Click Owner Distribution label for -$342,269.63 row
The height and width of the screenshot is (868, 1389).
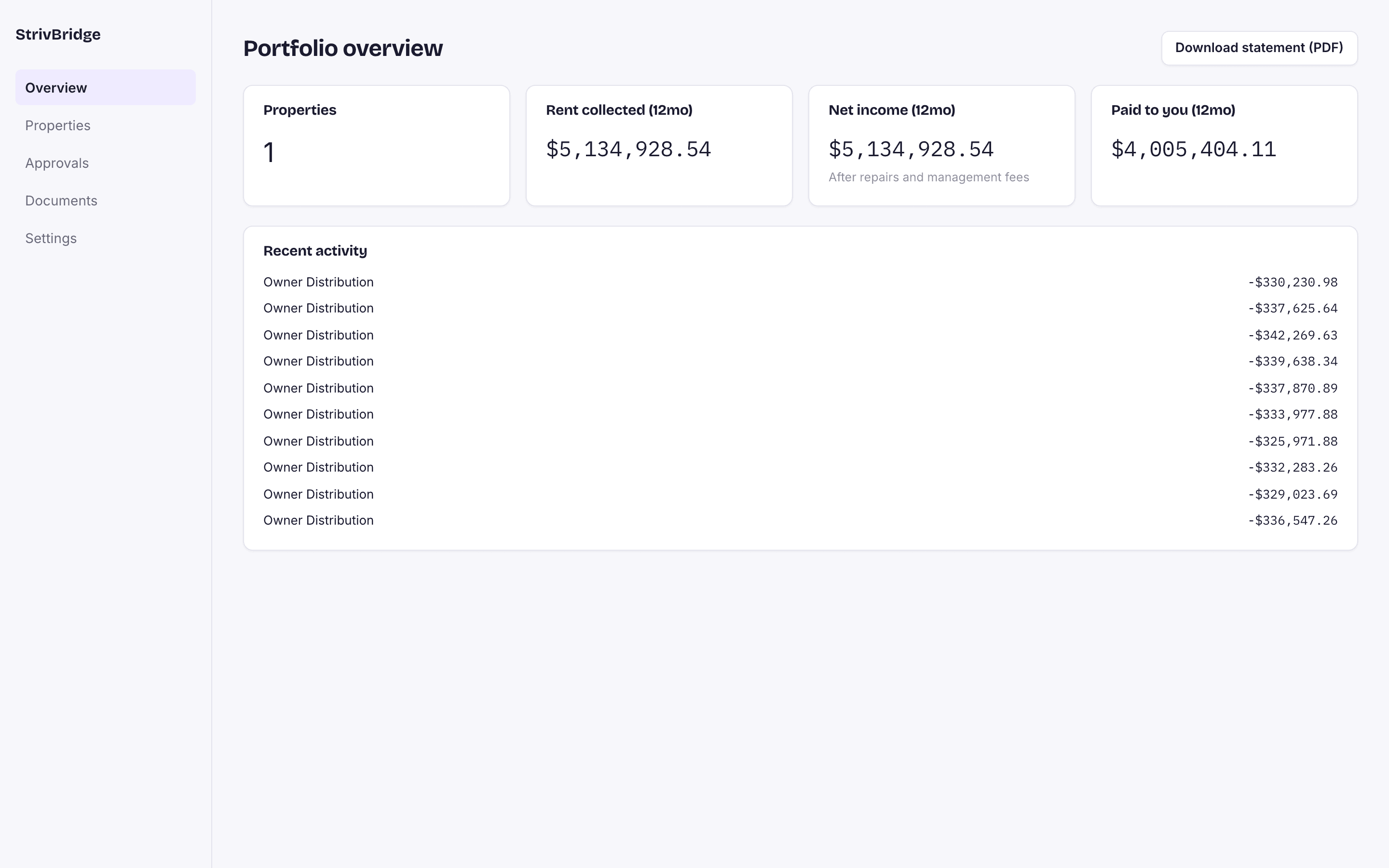click(318, 335)
